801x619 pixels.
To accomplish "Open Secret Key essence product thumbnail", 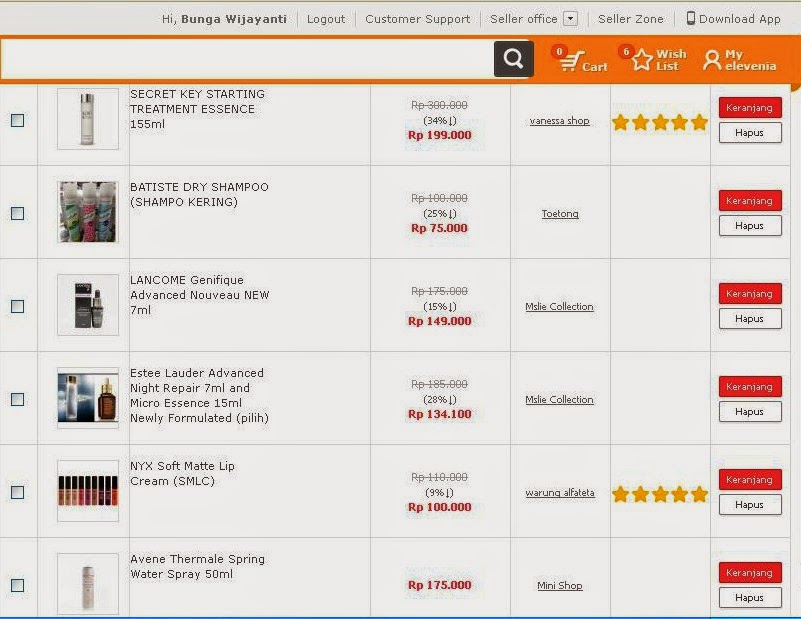I will pyautogui.click(x=88, y=119).
